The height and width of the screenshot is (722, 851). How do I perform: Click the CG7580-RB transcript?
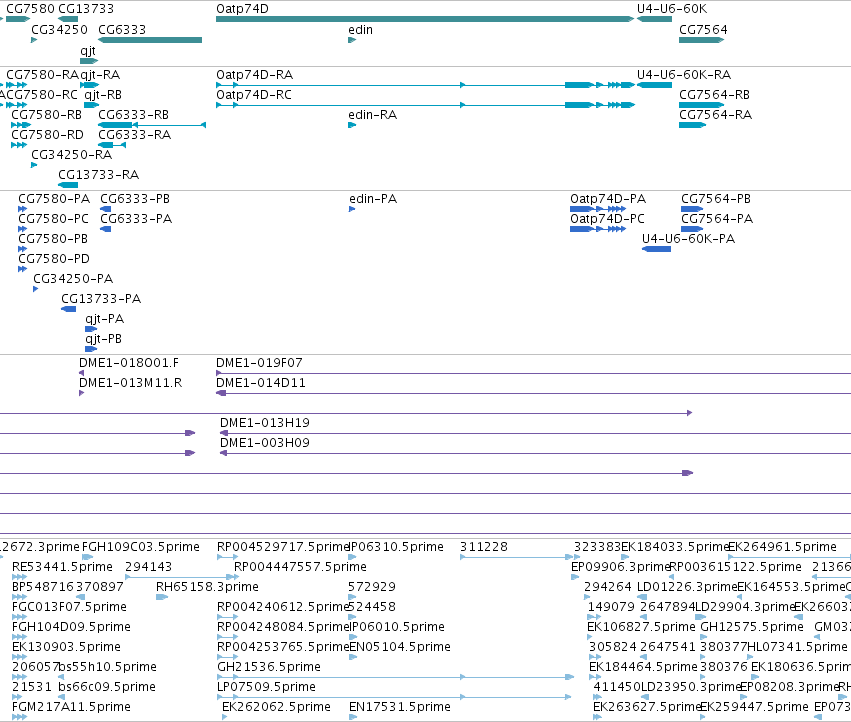point(21,125)
